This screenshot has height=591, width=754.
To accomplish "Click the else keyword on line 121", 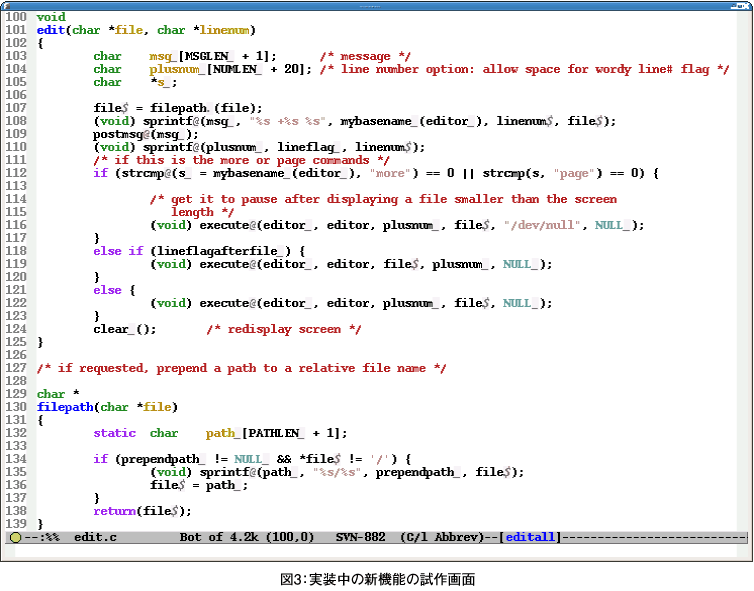I will pyautogui.click(x=107, y=290).
